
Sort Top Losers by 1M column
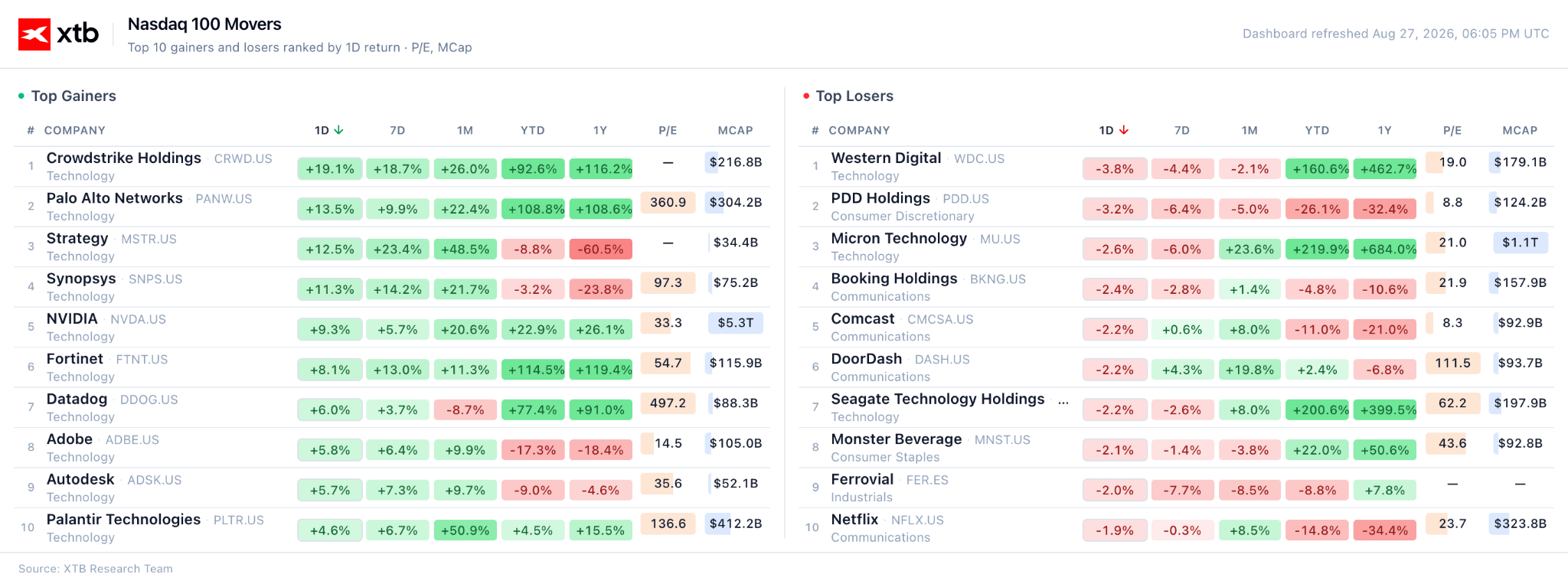point(1249,131)
